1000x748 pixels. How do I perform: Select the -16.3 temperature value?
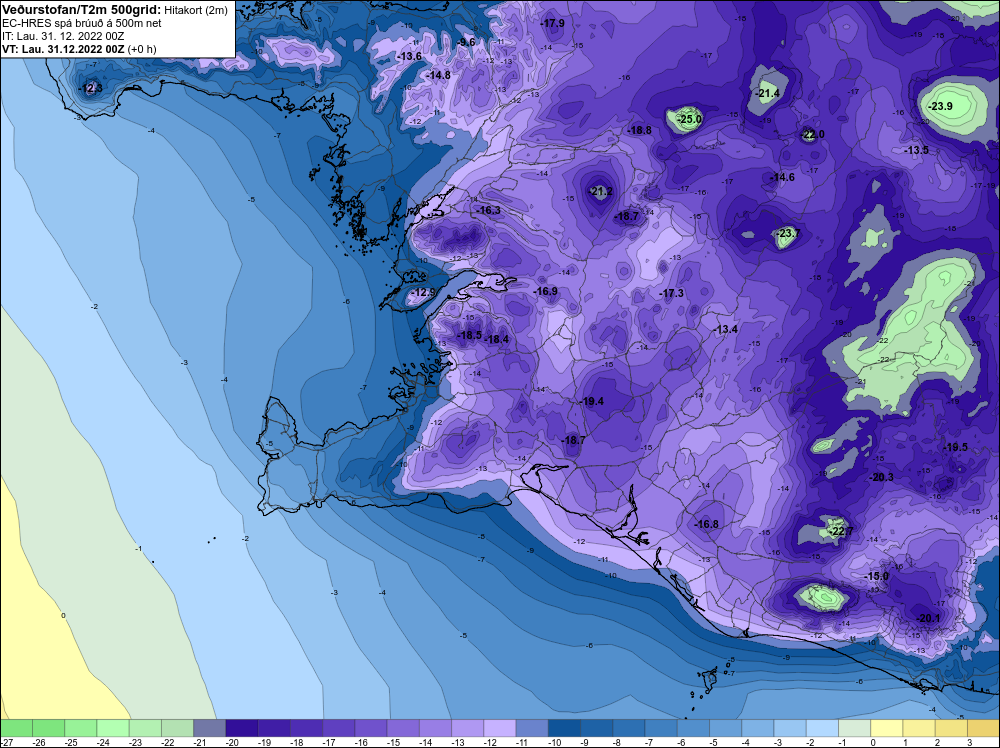(x=489, y=210)
